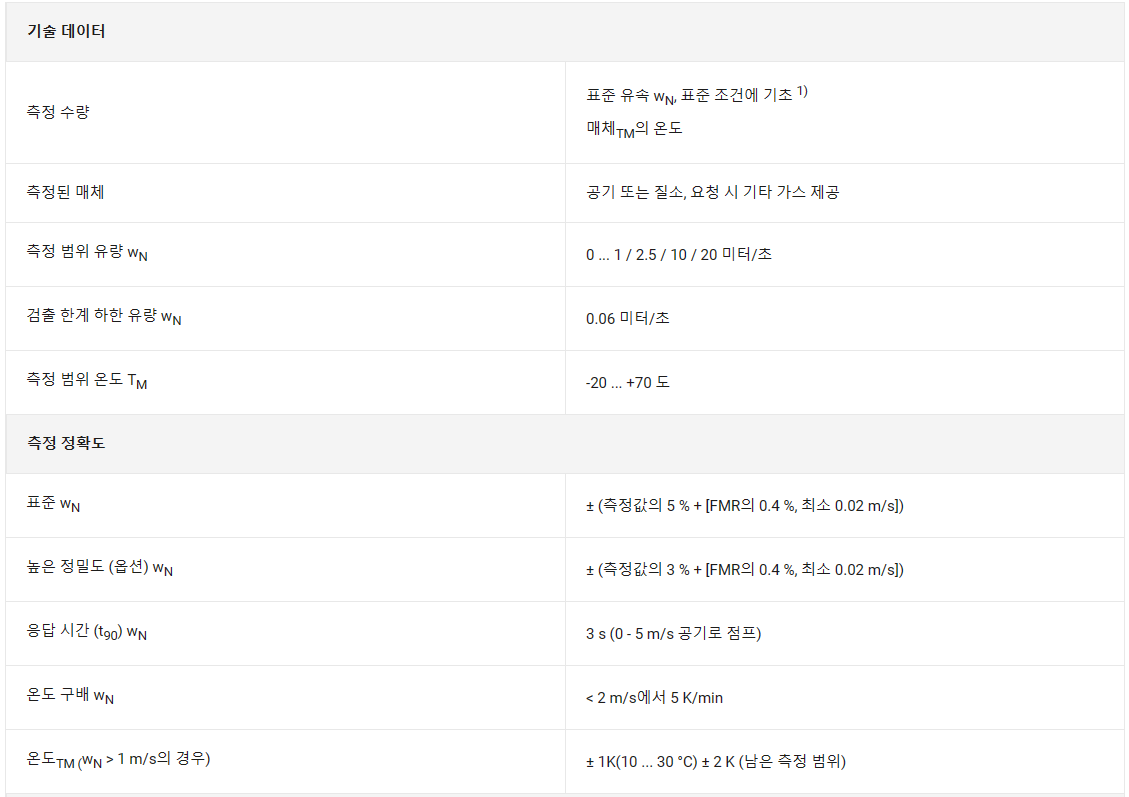Click the 0.06 미터/초 value
This screenshot has width=1129, height=797.
click(628, 318)
